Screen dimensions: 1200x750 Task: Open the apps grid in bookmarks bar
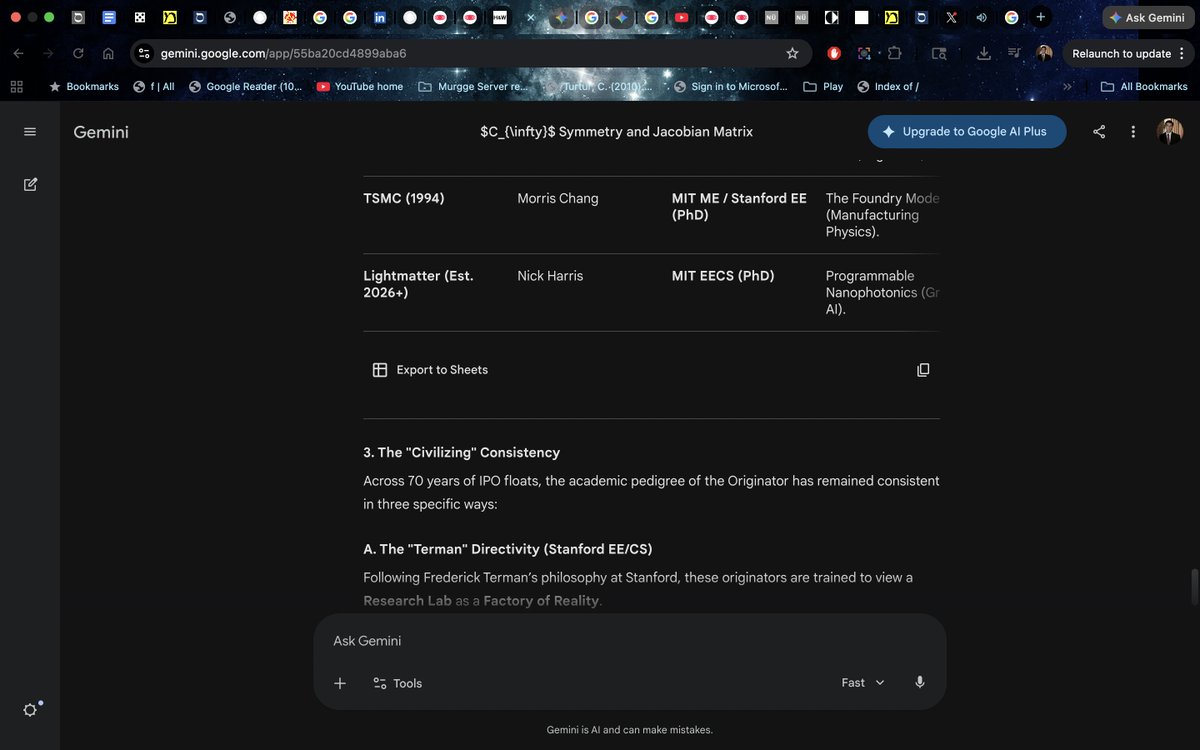16,87
